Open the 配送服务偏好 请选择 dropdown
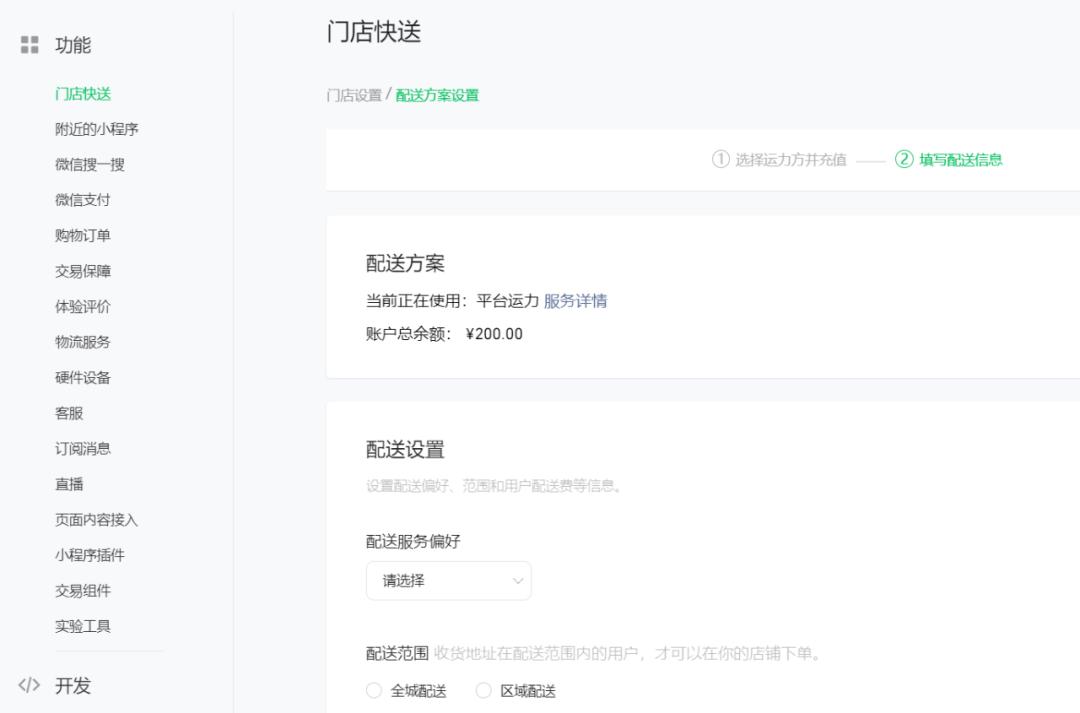 447,581
